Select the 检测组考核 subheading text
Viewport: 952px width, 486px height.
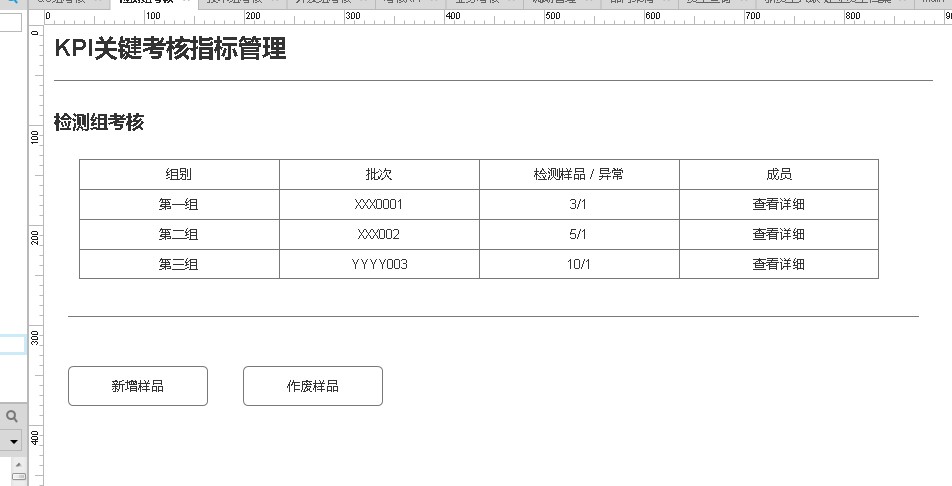pyautogui.click(x=99, y=122)
